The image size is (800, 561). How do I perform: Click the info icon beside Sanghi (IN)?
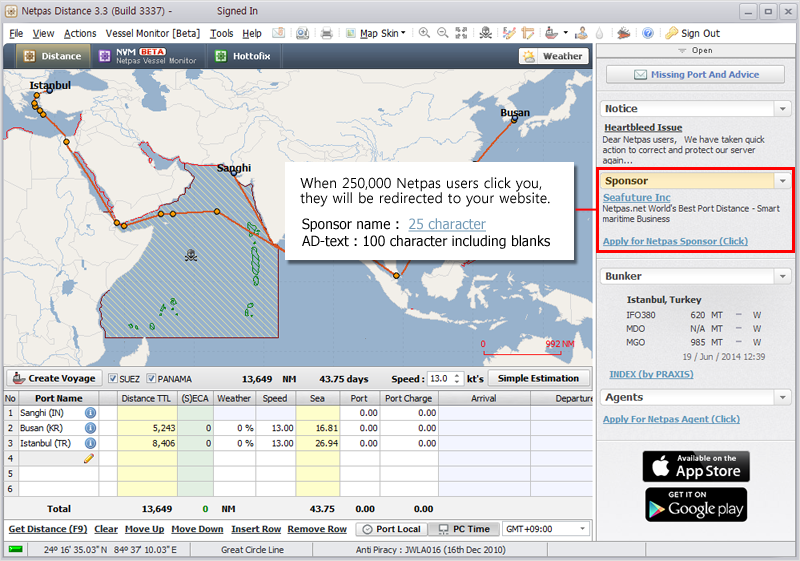[x=90, y=413]
